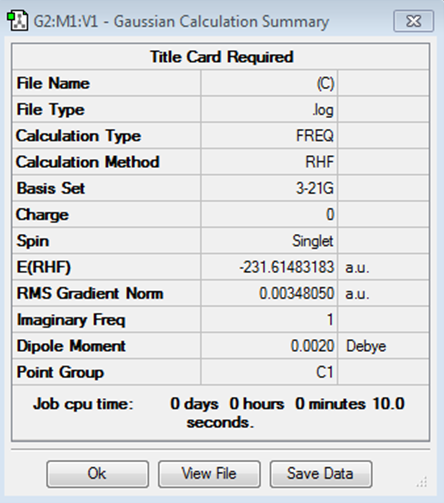The height and width of the screenshot is (503, 444).
Task: Select the dipole value 0.0020
Action: (x=312, y=346)
